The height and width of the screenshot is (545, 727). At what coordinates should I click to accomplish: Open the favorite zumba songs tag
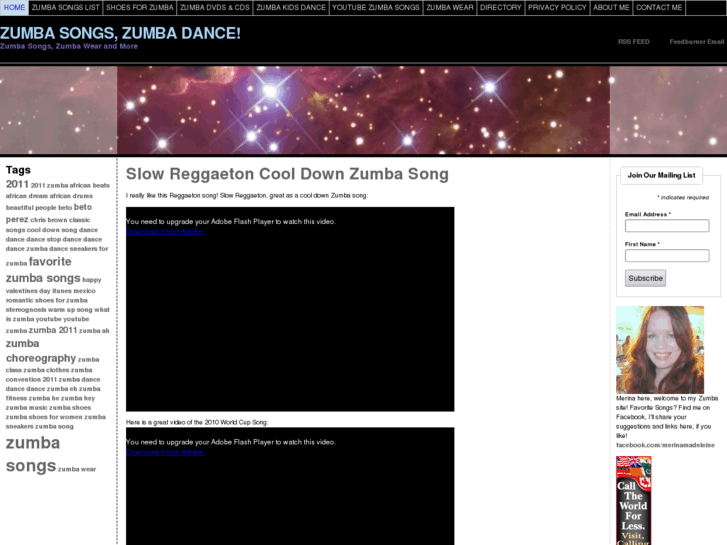point(43,269)
